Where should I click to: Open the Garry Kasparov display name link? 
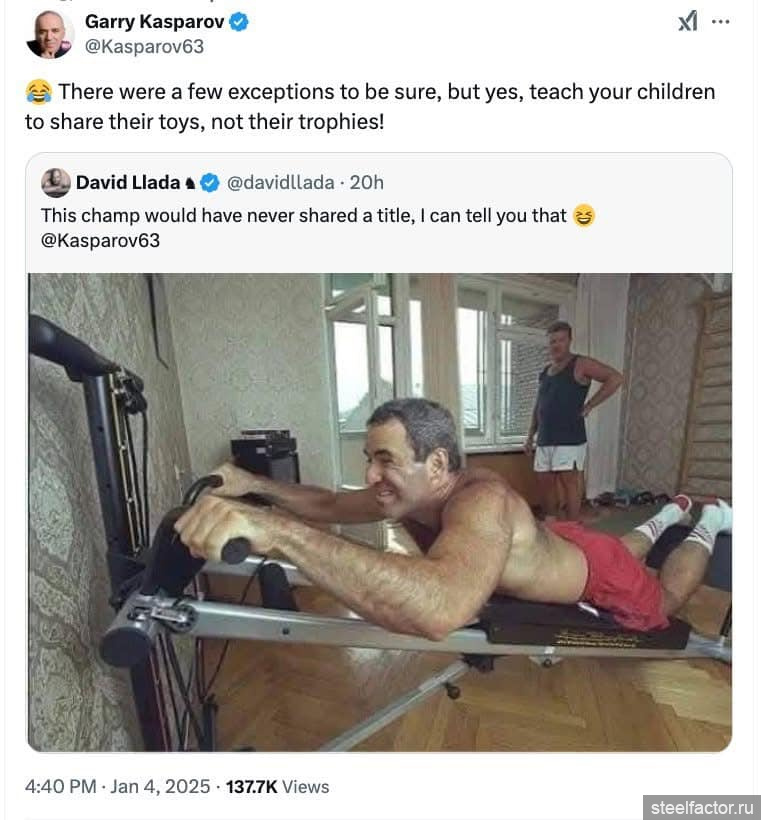(154, 21)
